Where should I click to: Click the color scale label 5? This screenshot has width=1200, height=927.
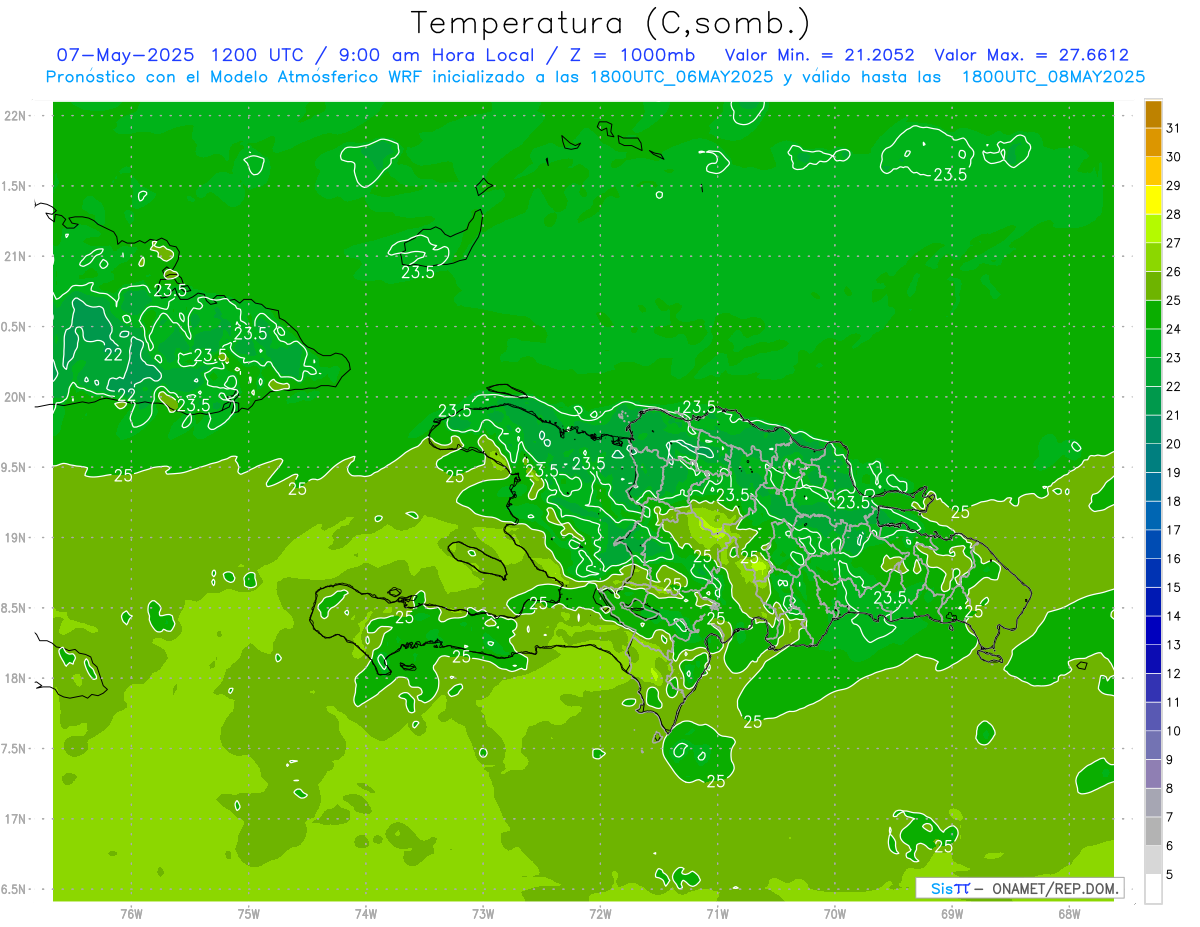pos(1170,875)
